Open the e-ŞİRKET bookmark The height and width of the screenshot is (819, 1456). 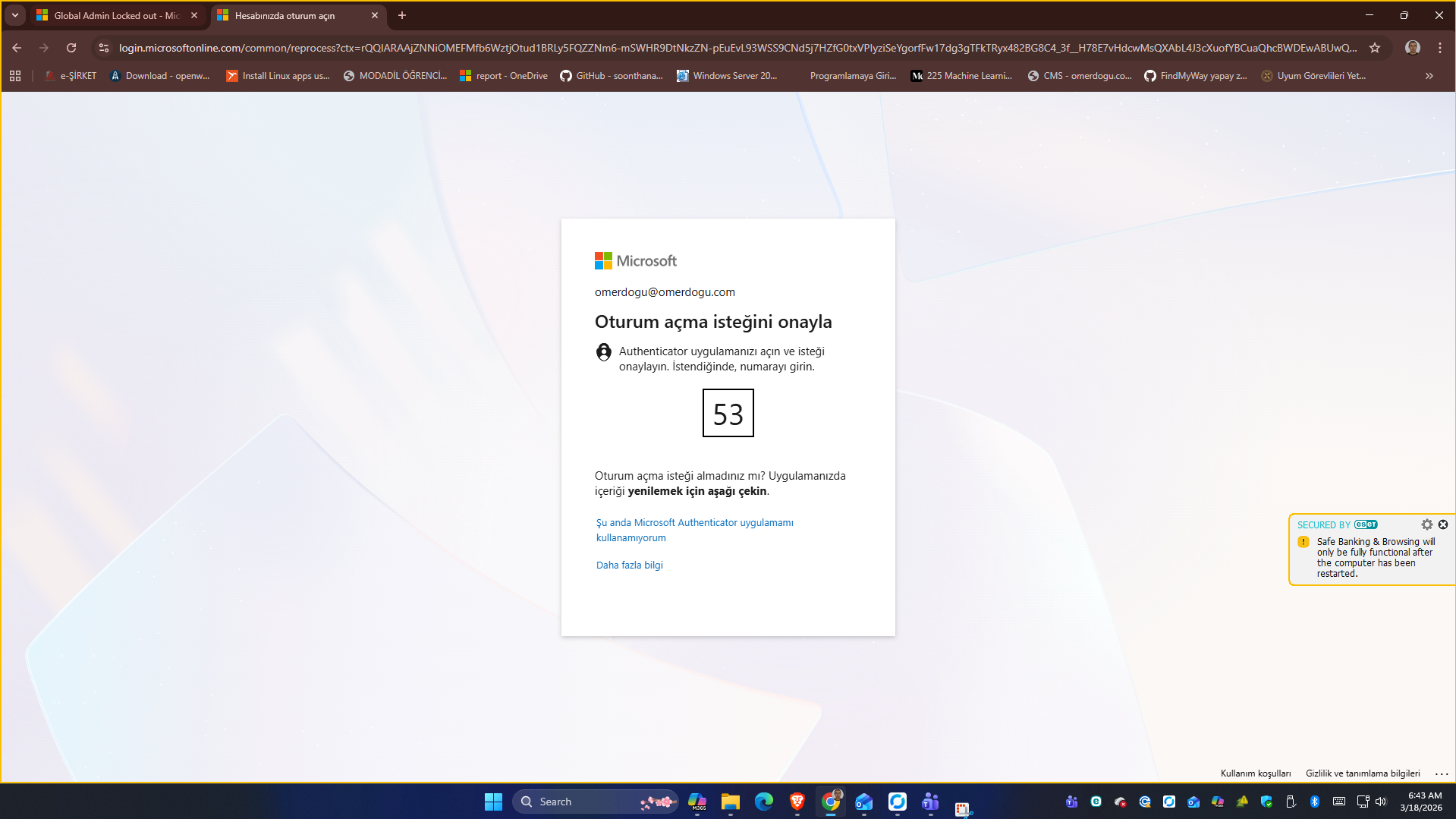point(71,76)
